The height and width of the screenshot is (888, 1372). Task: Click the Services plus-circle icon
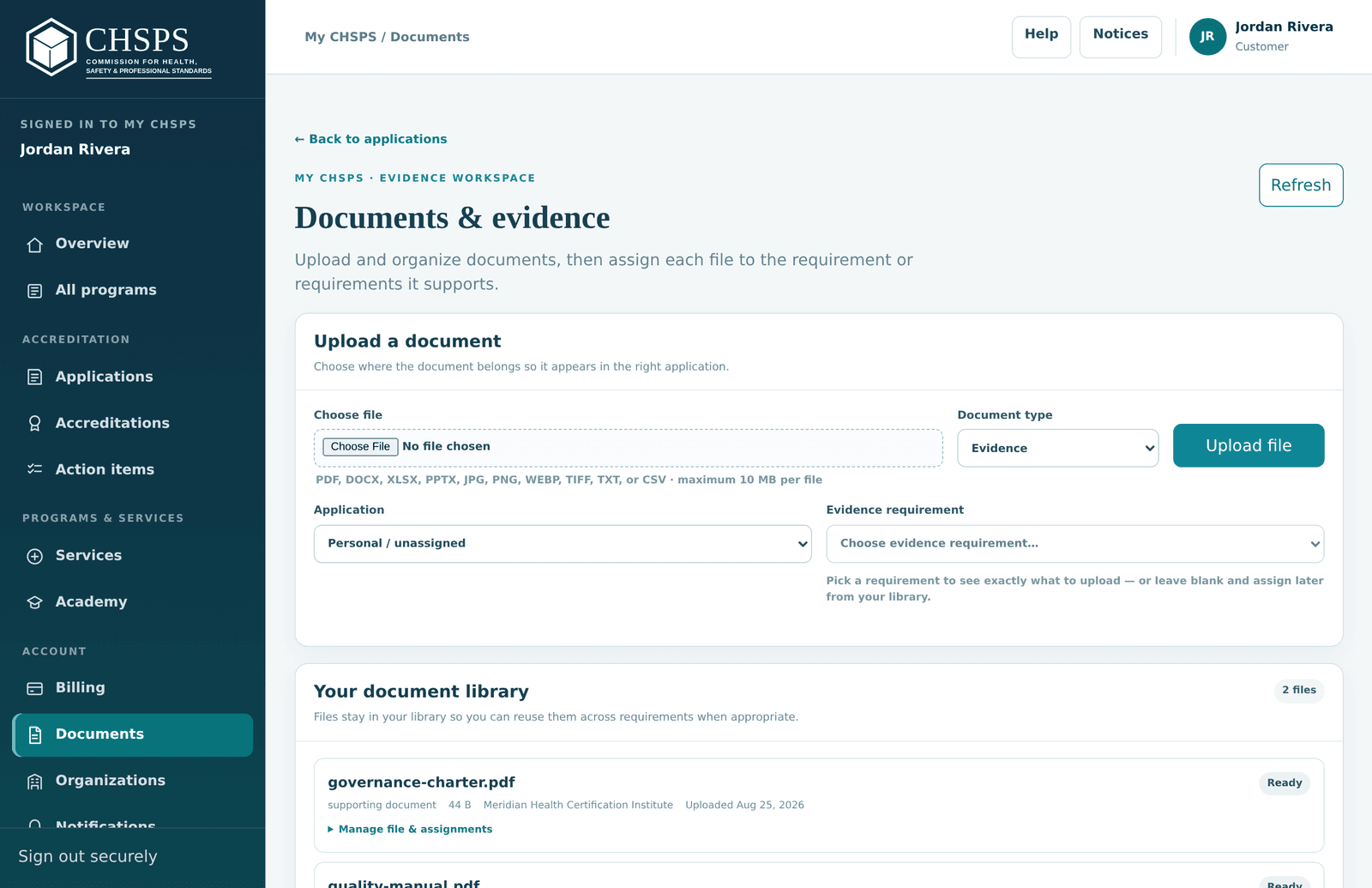click(x=34, y=556)
